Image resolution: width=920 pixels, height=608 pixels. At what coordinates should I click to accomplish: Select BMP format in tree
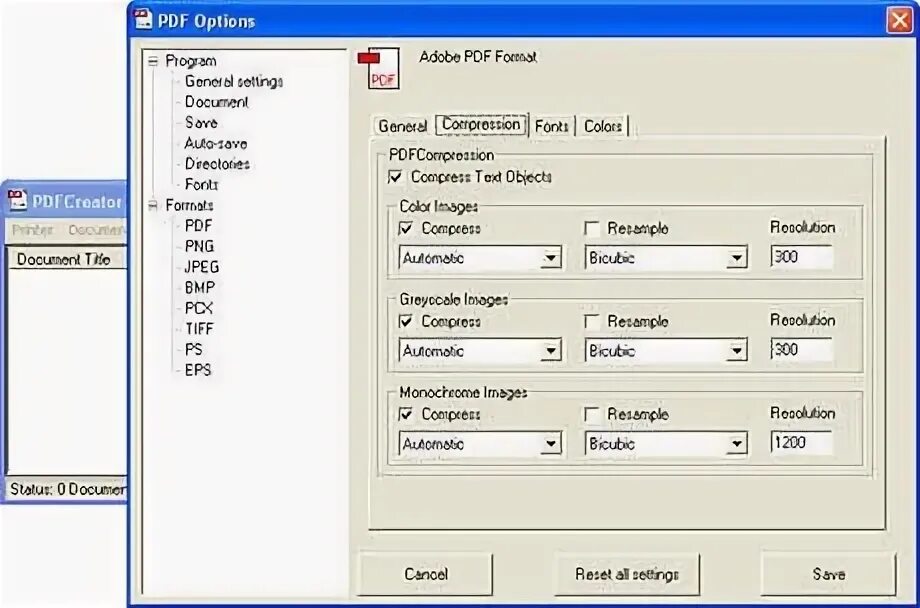[200, 288]
